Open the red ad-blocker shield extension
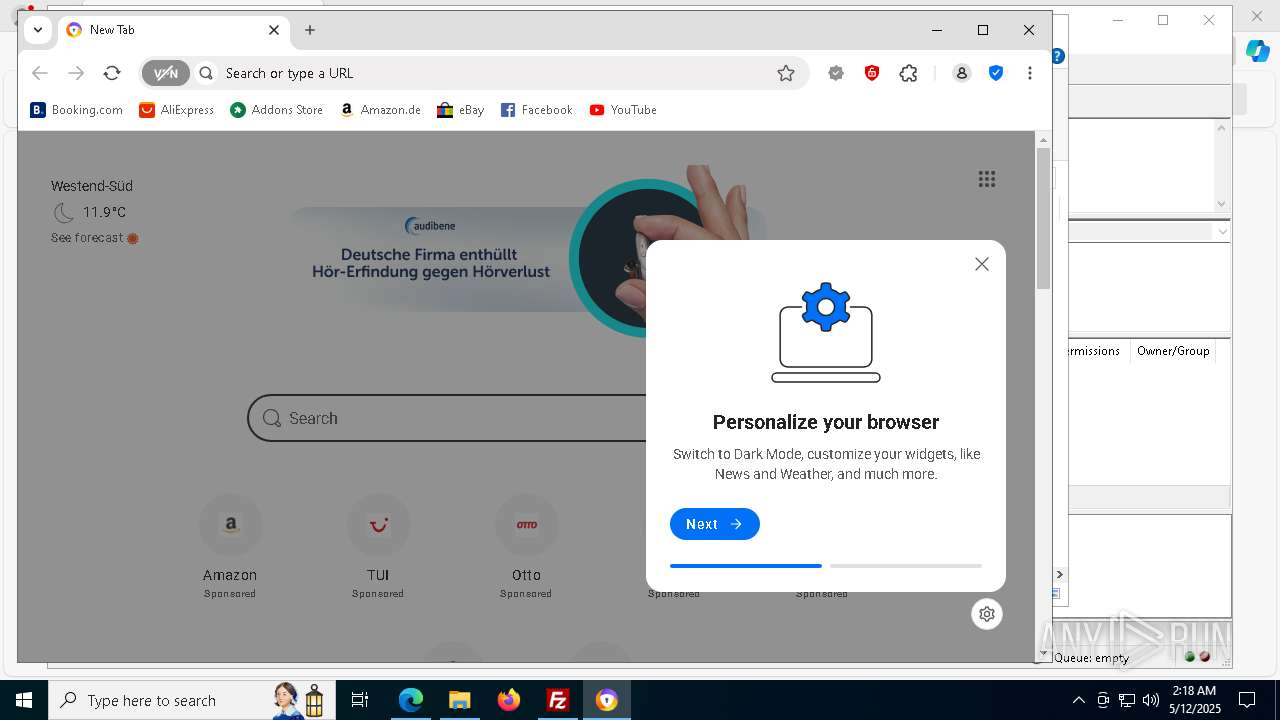The height and width of the screenshot is (720, 1280). tap(872, 73)
